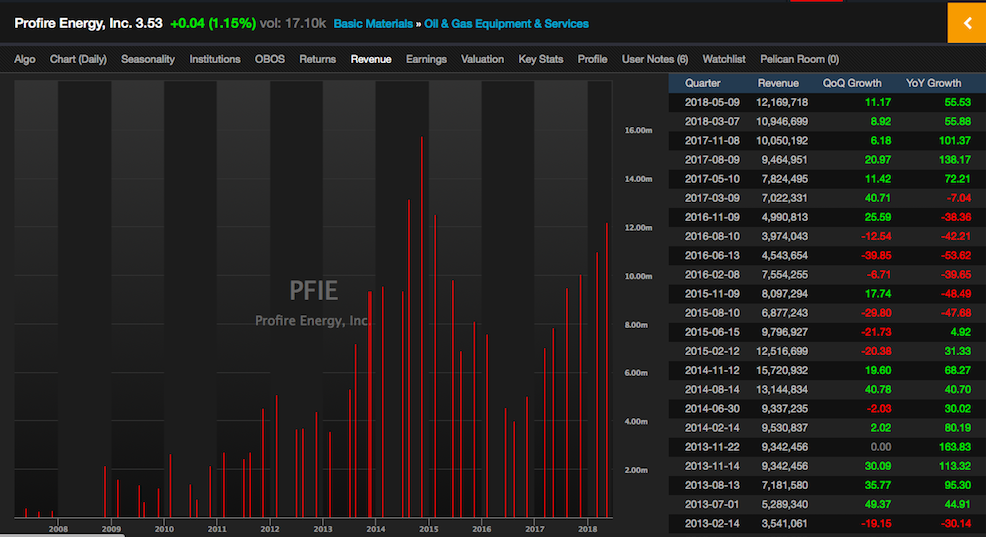Click revenue value 15,720,932
The image size is (986, 537).
click(782, 370)
